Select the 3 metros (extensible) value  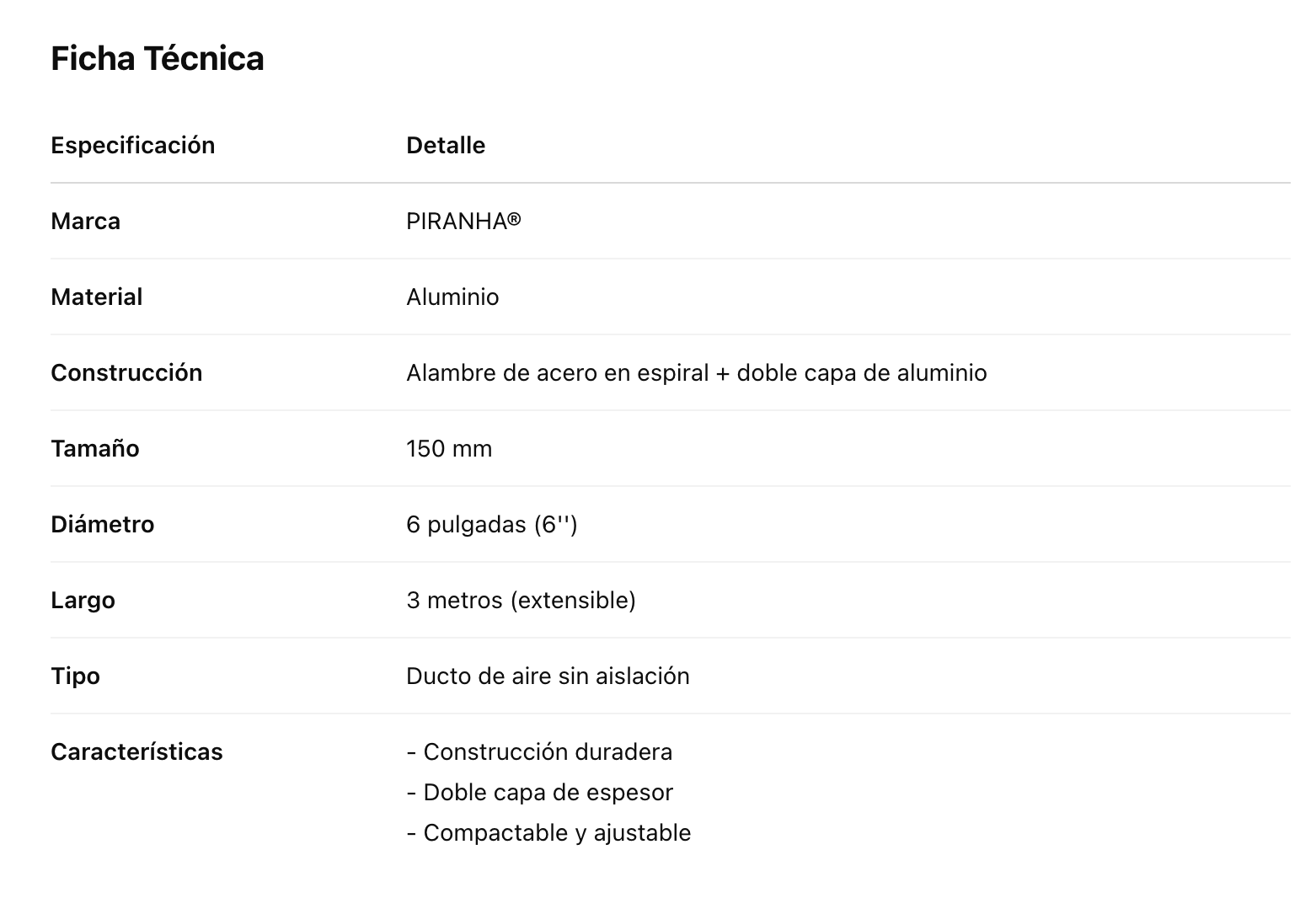[521, 601]
